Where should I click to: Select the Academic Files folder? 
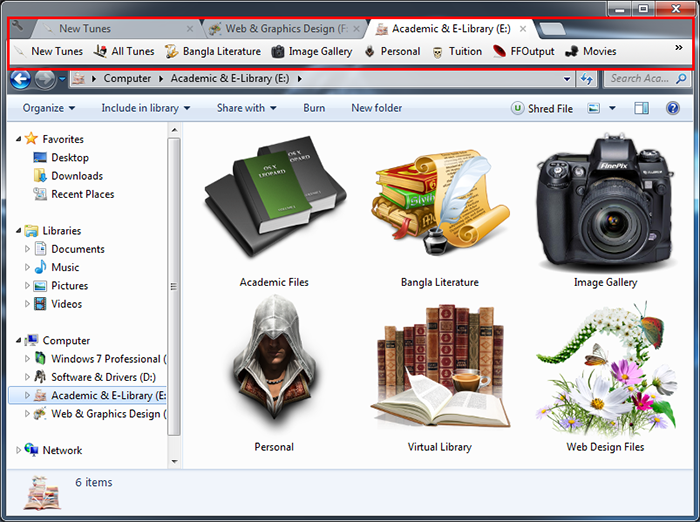pos(274,212)
